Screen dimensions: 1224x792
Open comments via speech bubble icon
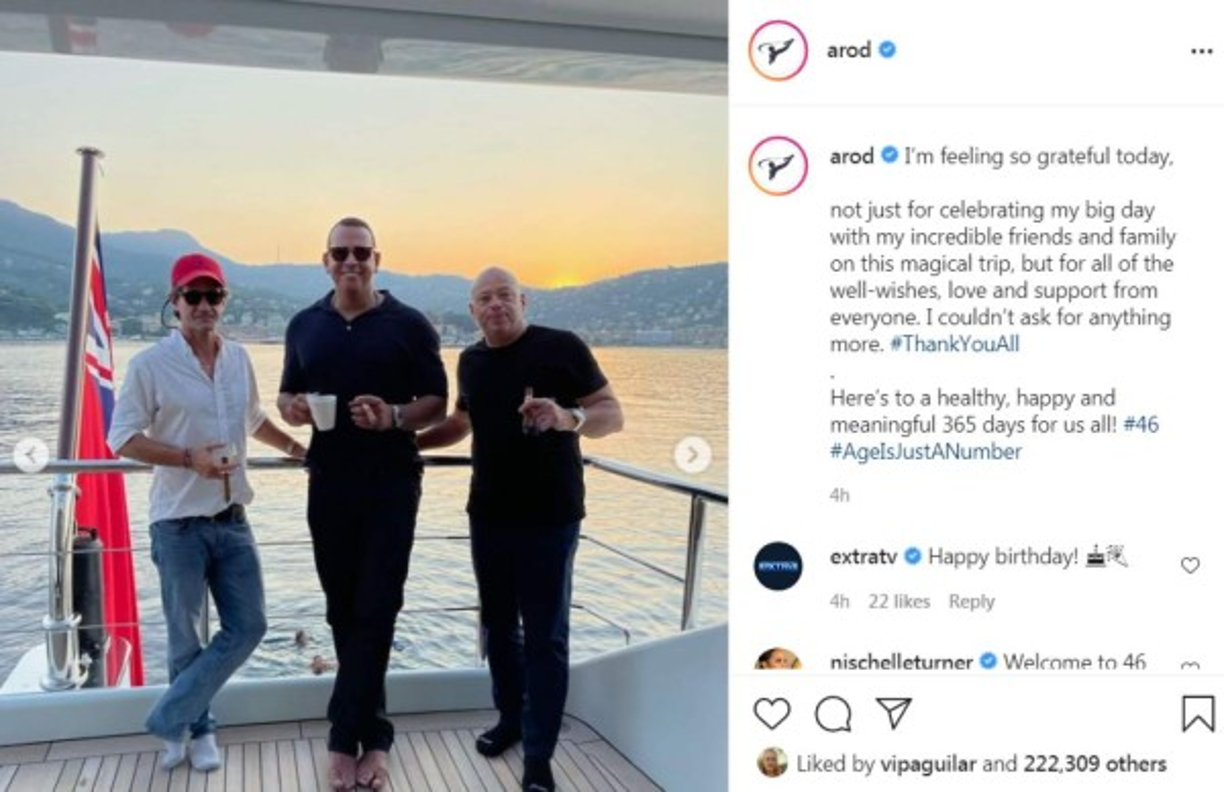[x=833, y=713]
